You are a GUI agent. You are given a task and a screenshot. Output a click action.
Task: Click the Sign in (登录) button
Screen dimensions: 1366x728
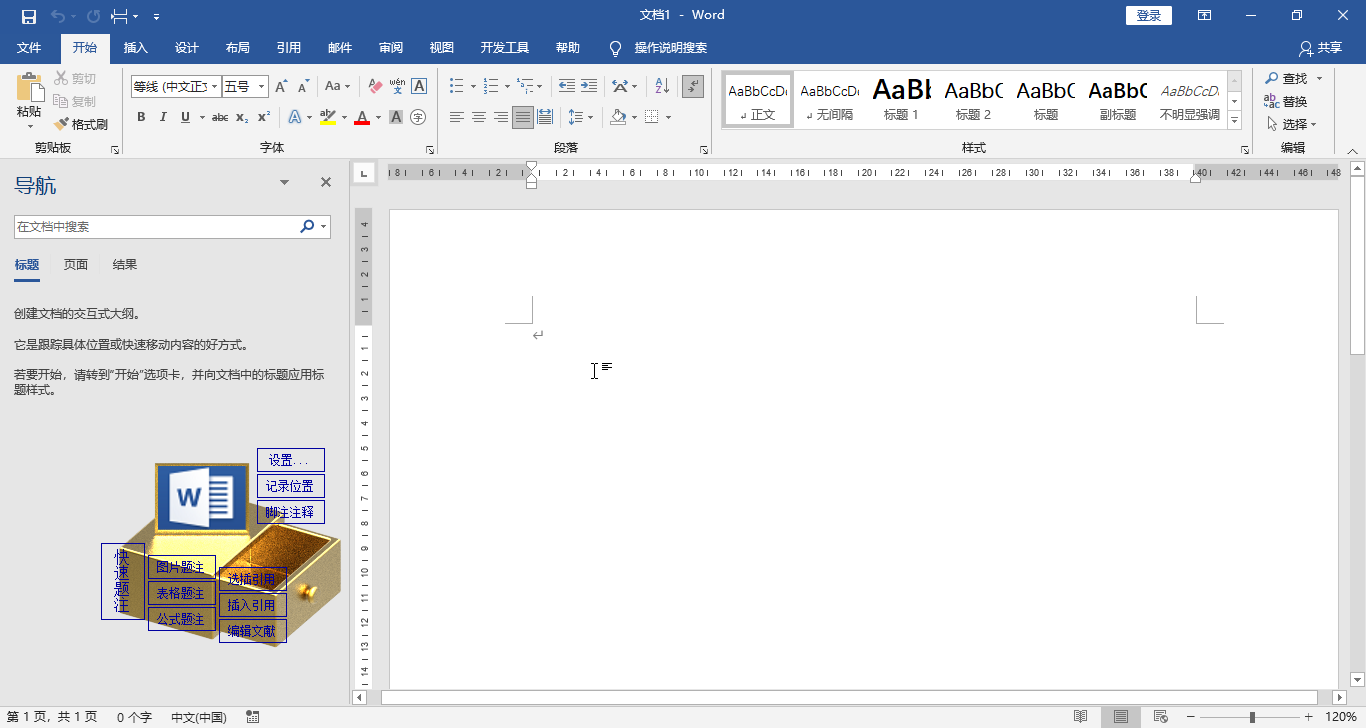[x=1149, y=15]
